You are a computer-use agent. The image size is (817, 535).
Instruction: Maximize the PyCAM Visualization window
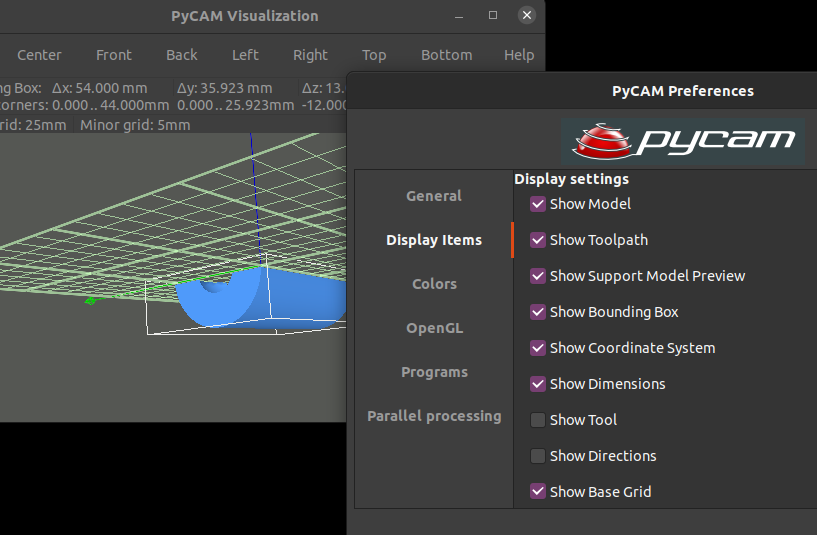coord(492,15)
